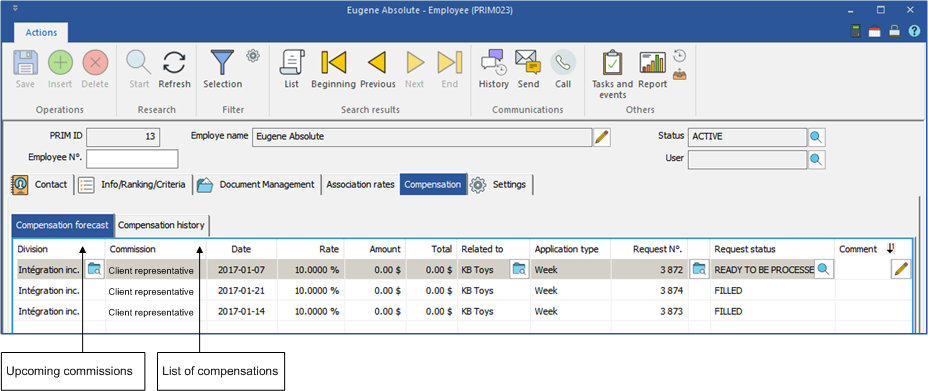Switch to the Contact tab
This screenshot has height=391, width=928.
coord(41,185)
